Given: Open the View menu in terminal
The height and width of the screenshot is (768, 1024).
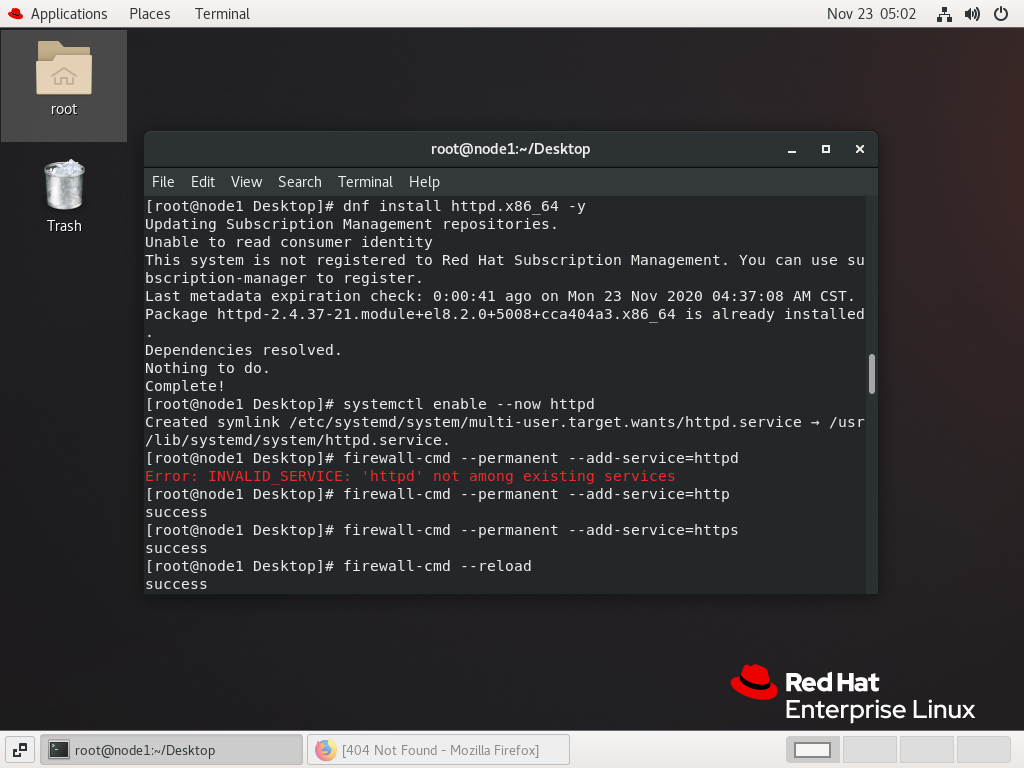Looking at the screenshot, I should tap(246, 182).
